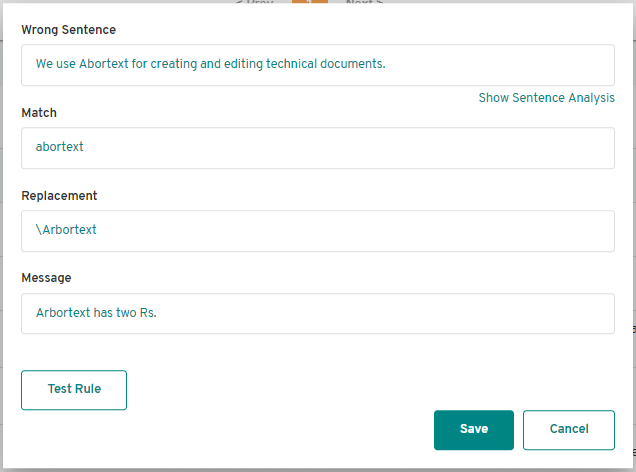The height and width of the screenshot is (472, 636).
Task: Focus the Wrong Sentence text field
Action: point(318,65)
